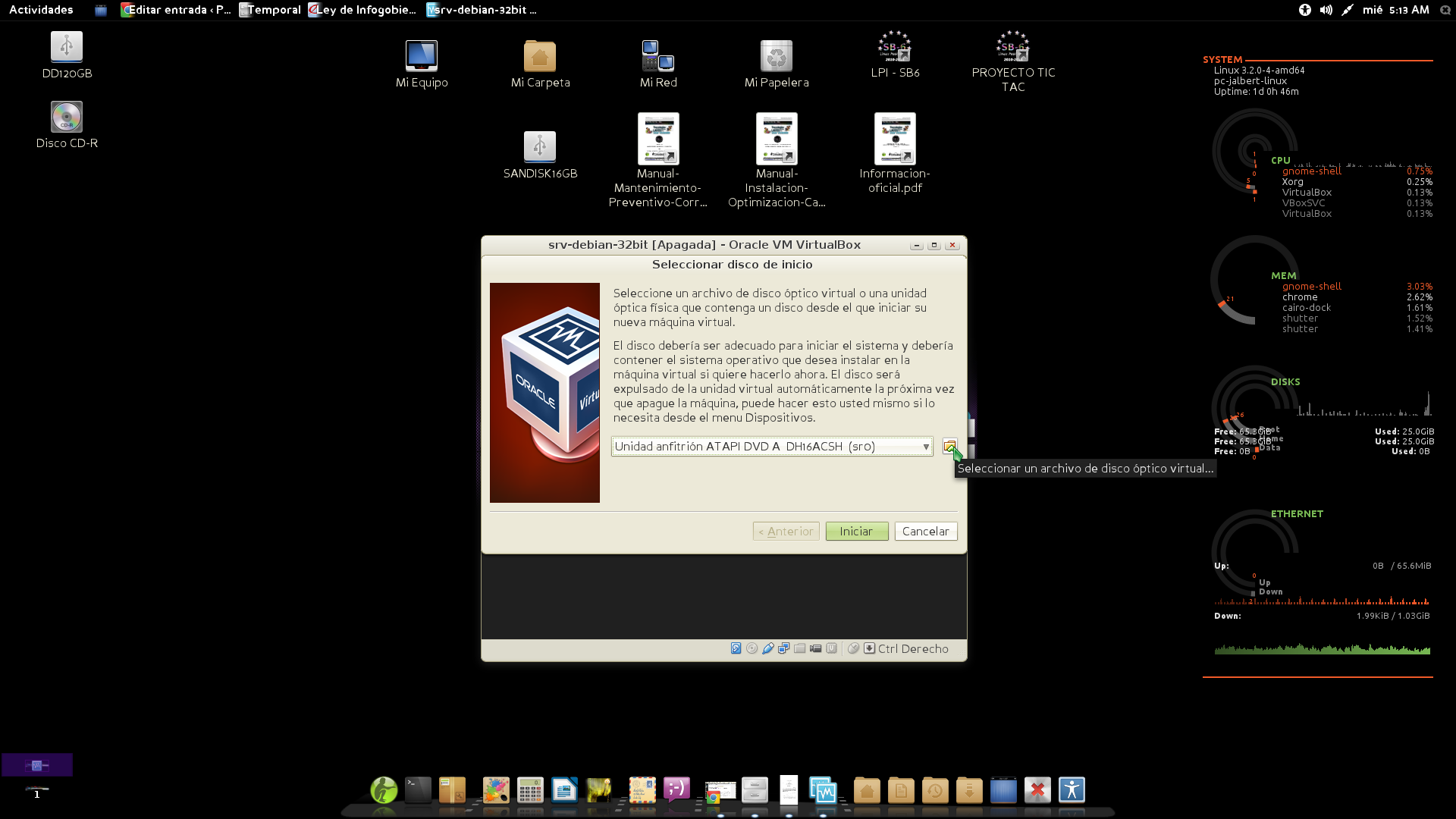Open the Actividades overview
1456x819 pixels.
click(x=41, y=10)
